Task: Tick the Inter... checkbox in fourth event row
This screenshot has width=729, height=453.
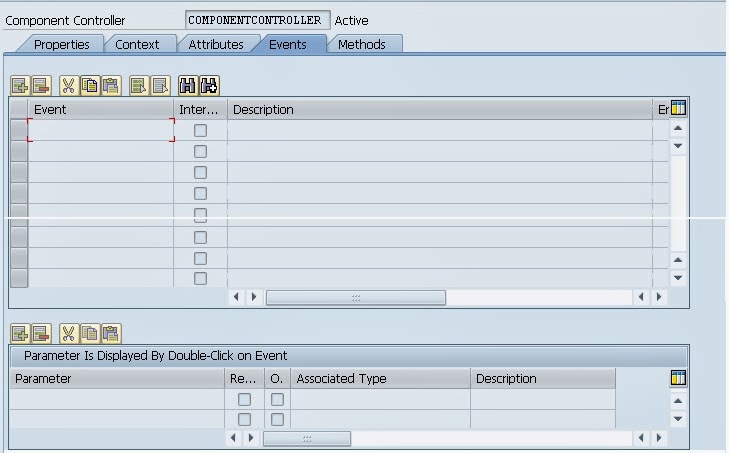Action: pos(200,193)
